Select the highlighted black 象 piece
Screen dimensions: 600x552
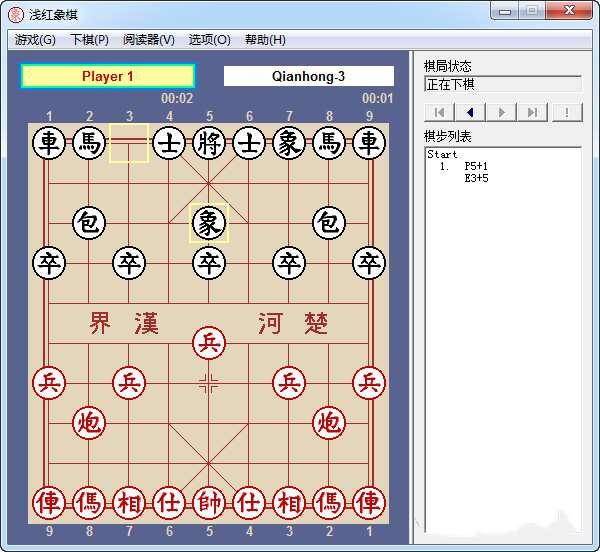pyautogui.click(x=209, y=222)
